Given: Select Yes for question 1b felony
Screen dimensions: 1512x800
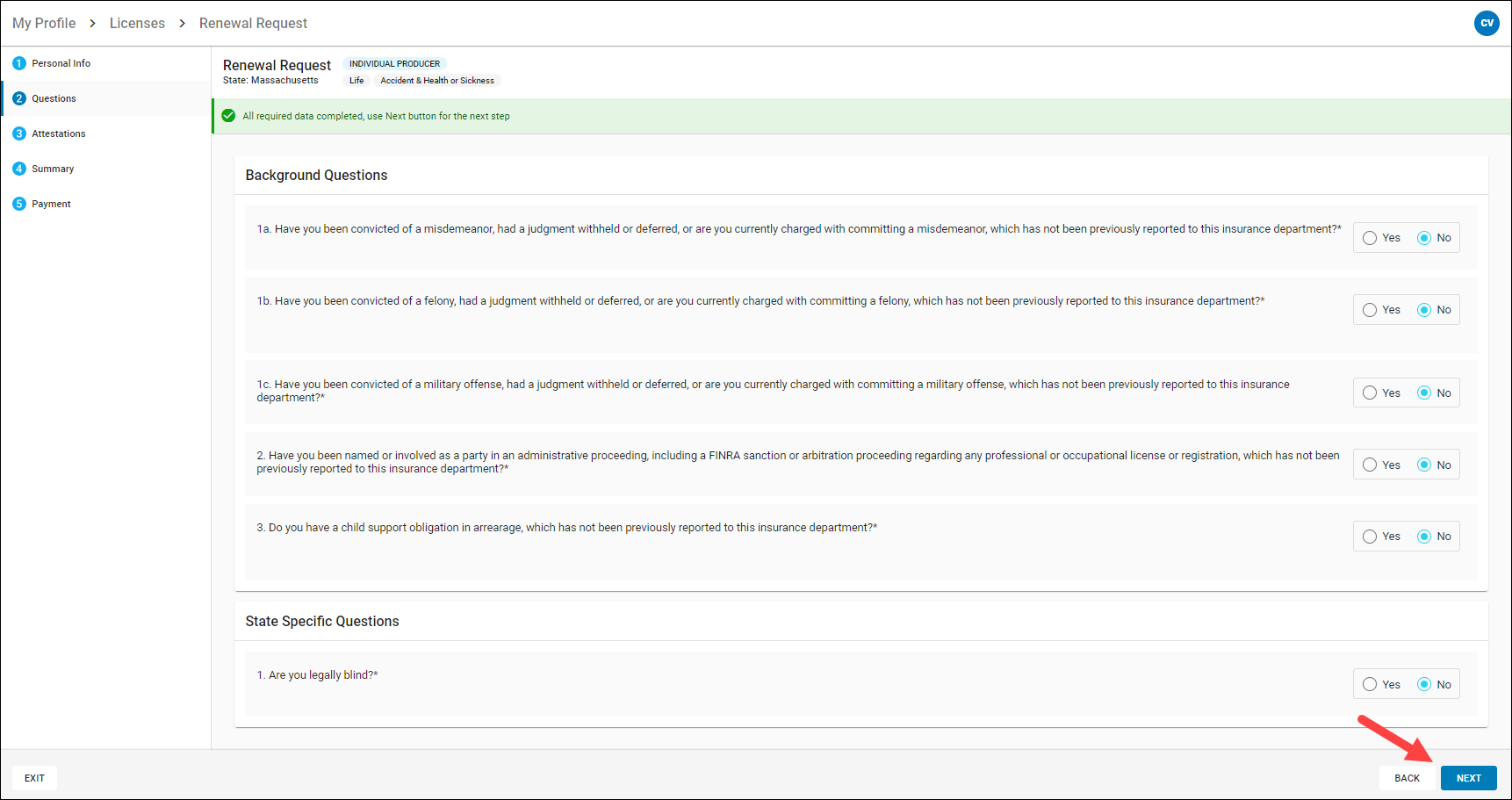Looking at the screenshot, I should click(1370, 310).
